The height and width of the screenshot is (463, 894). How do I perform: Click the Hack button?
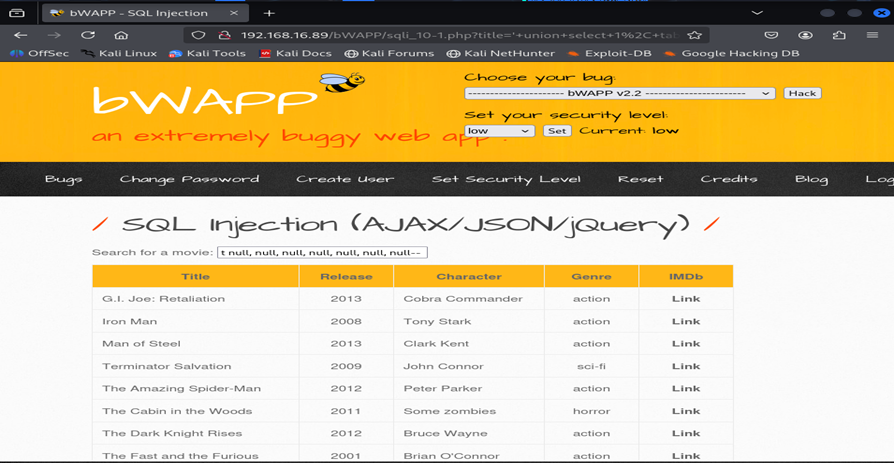pos(802,93)
